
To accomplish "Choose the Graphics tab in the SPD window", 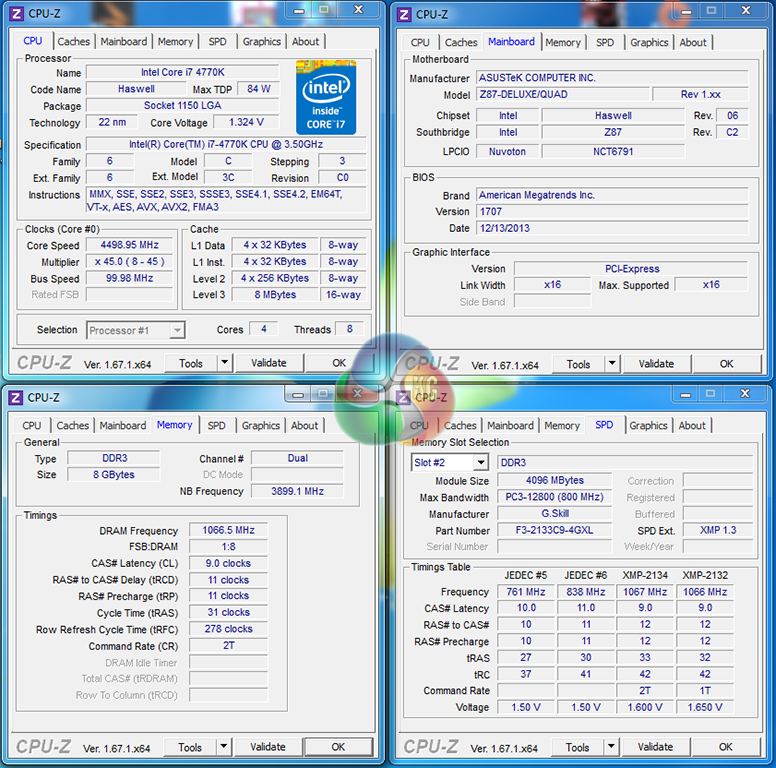I will coord(648,426).
